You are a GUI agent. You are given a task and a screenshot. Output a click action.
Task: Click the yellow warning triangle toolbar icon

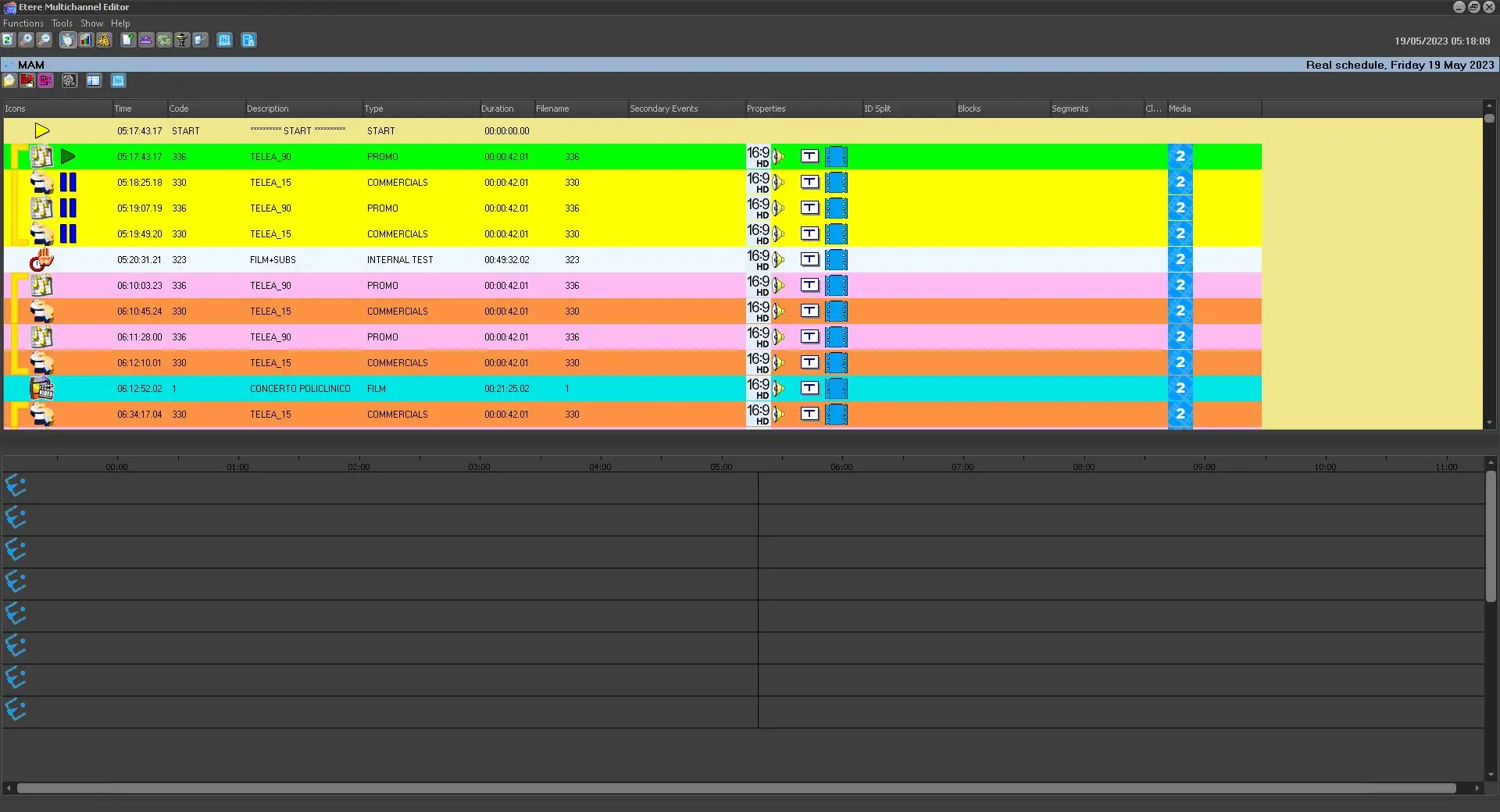point(104,40)
